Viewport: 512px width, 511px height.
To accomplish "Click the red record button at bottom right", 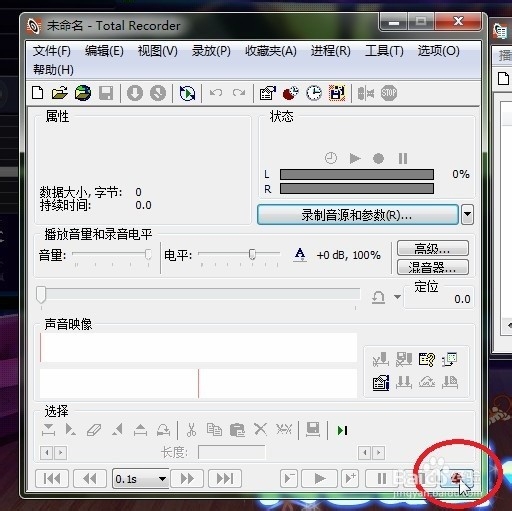I will pos(456,478).
